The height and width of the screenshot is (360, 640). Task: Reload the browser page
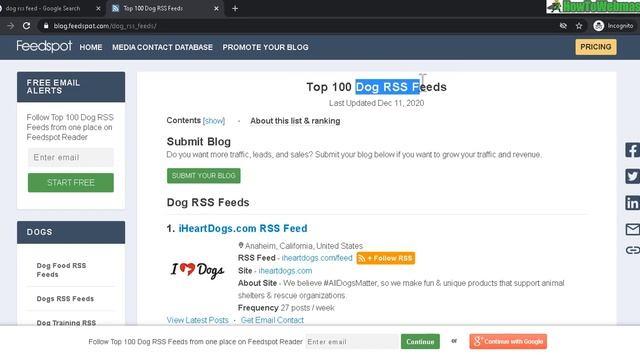point(27,26)
